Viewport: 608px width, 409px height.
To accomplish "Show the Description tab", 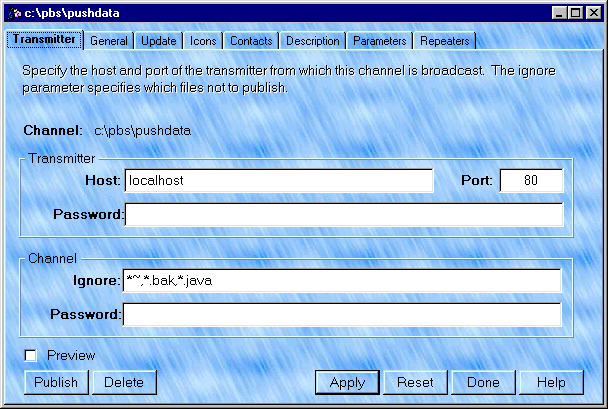I will coord(313,41).
